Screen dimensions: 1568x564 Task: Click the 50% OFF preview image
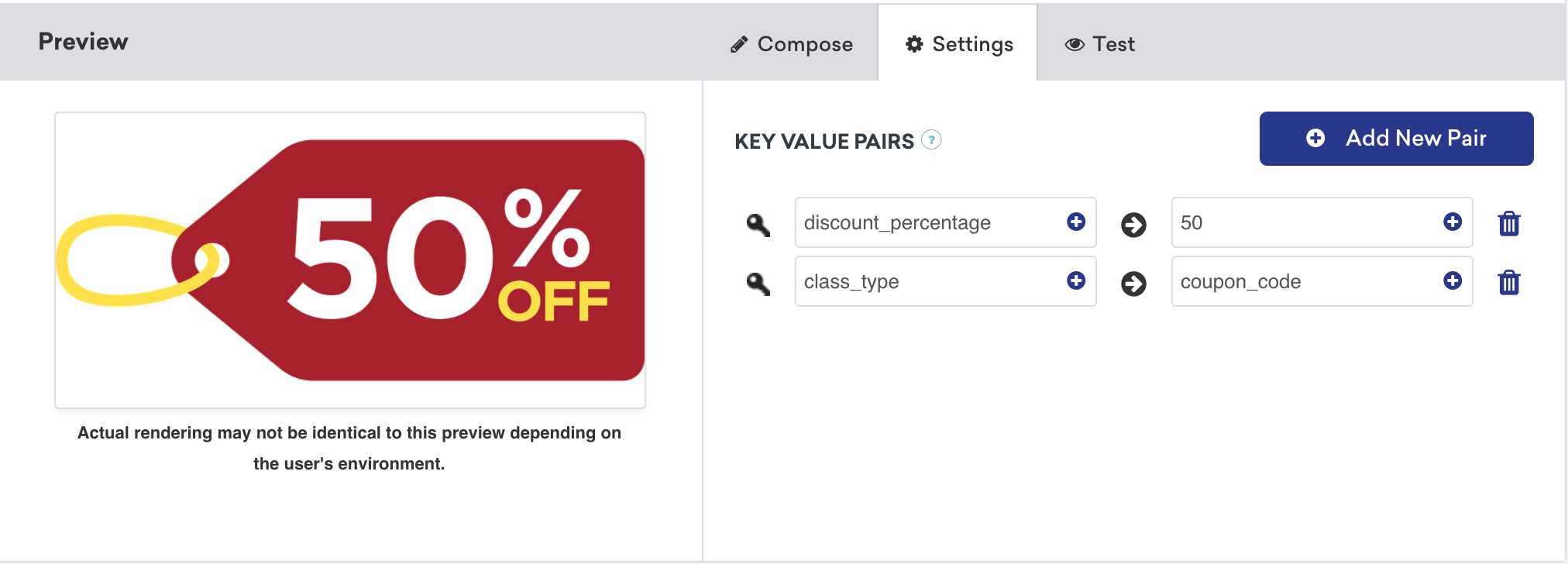click(x=350, y=260)
